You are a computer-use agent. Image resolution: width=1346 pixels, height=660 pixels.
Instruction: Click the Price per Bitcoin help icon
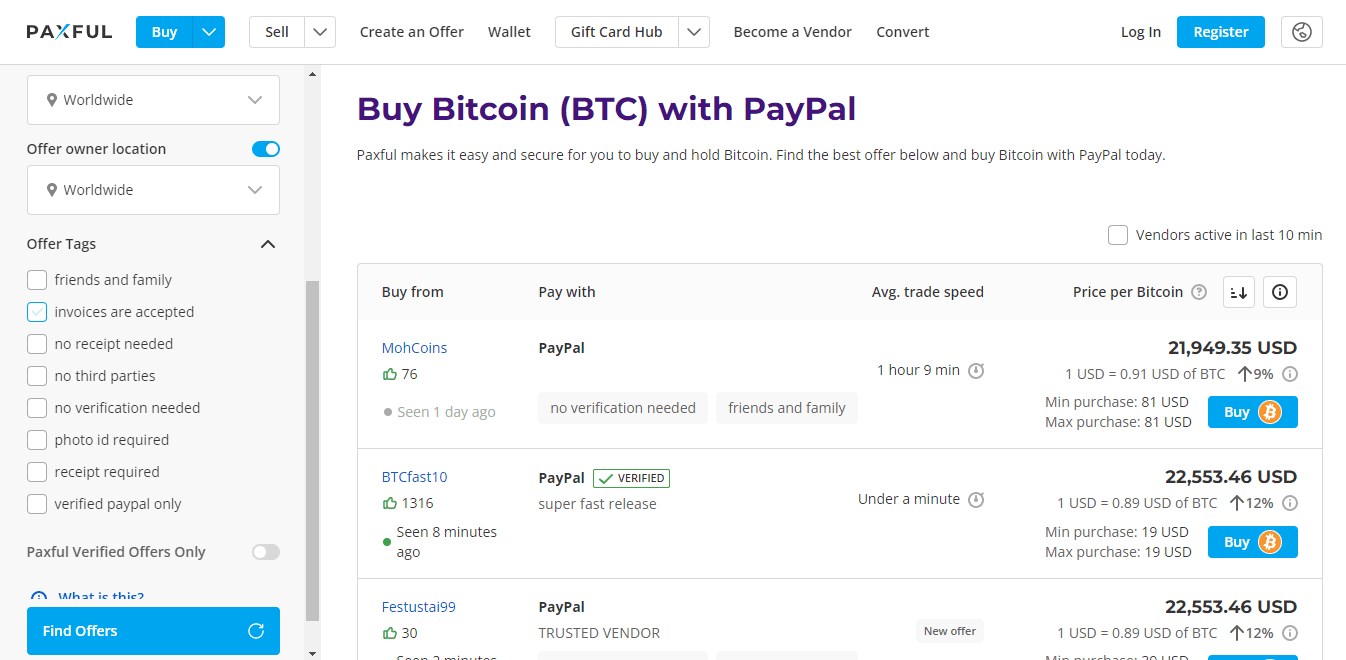[1199, 292]
